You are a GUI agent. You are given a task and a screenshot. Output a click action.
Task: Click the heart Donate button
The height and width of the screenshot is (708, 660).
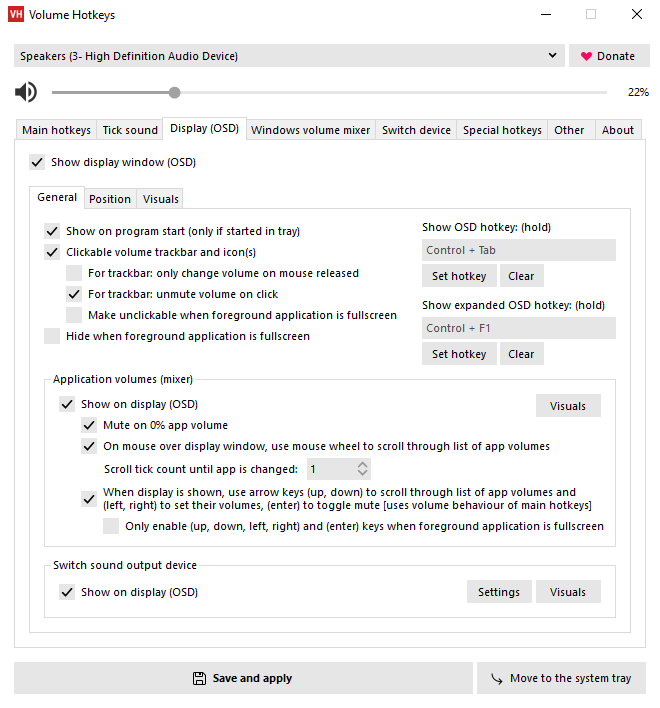(608, 56)
